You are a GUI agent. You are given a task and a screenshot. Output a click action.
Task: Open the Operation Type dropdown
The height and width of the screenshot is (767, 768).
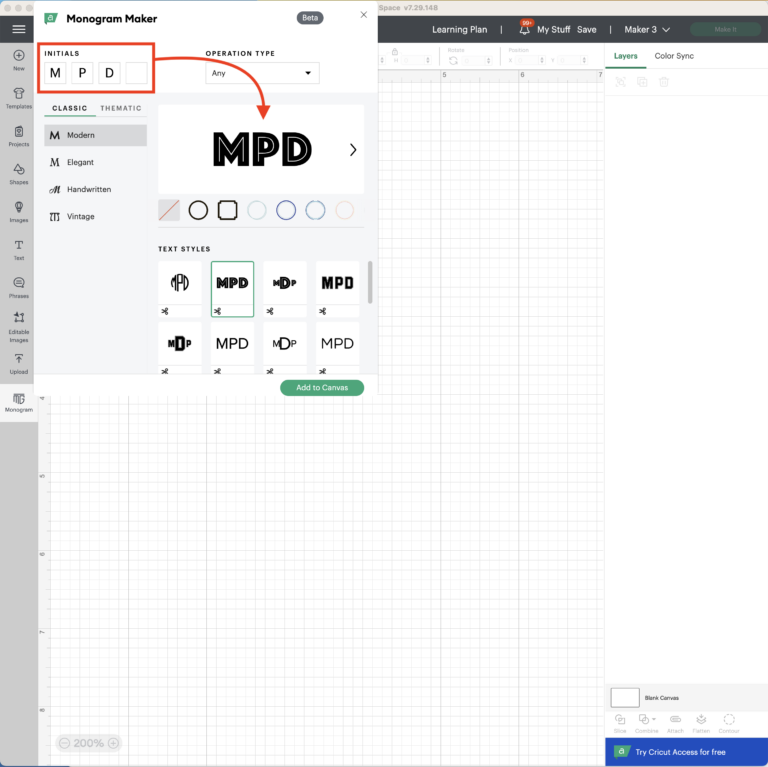tap(262, 73)
